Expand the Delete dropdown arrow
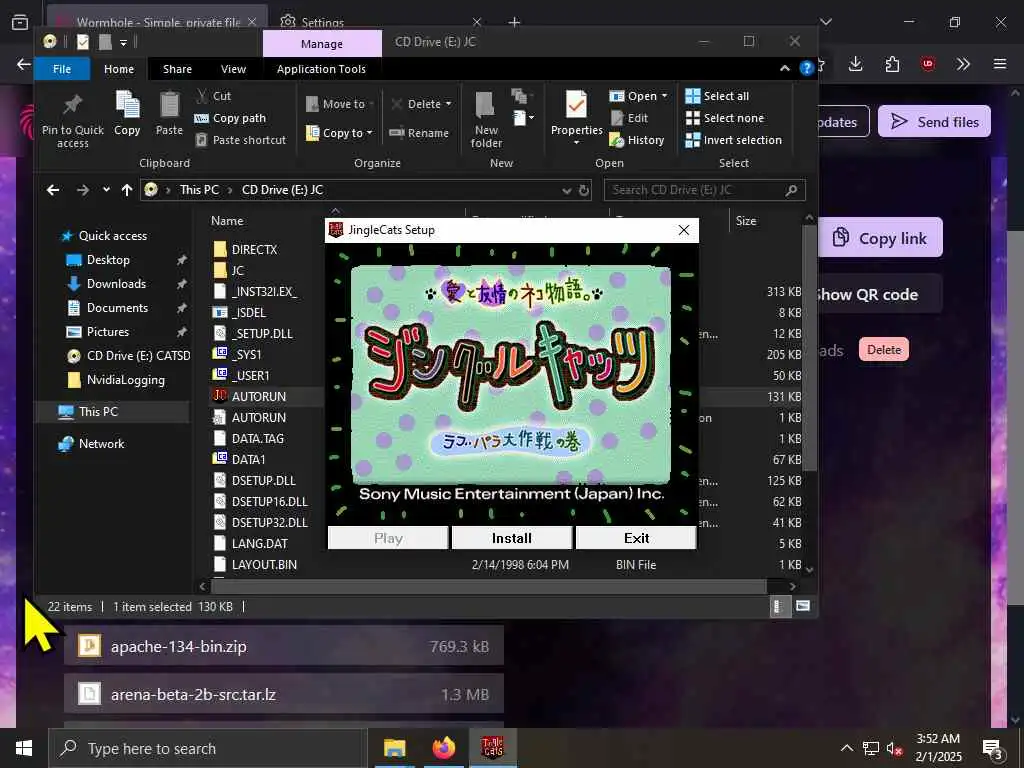This screenshot has height=768, width=1024. [x=449, y=104]
